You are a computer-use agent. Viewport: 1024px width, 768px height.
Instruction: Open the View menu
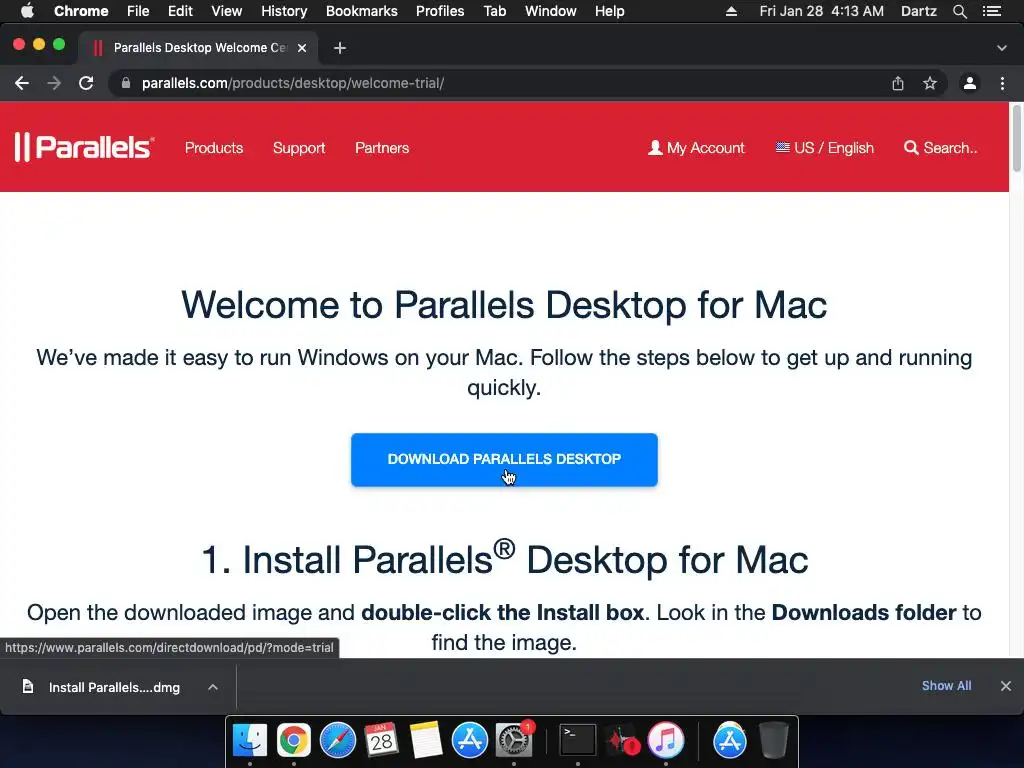point(227,11)
